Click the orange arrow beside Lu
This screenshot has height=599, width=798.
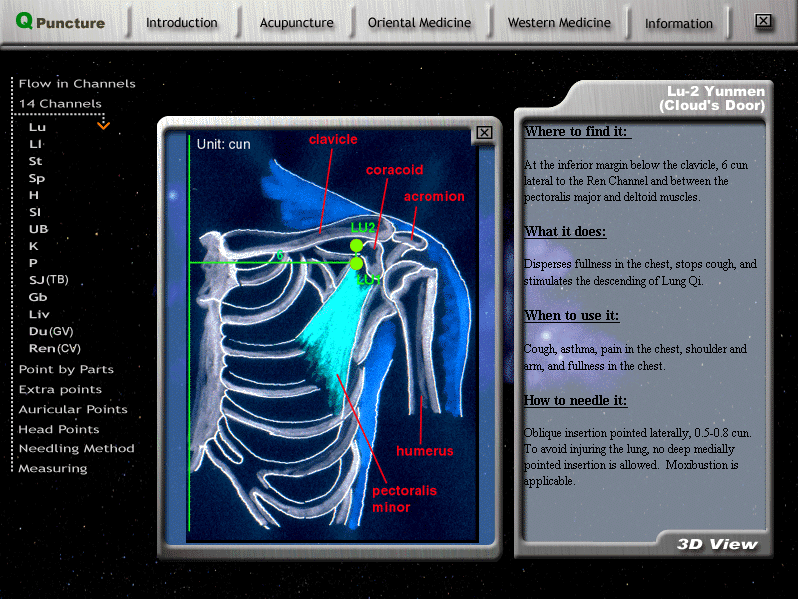(x=103, y=126)
